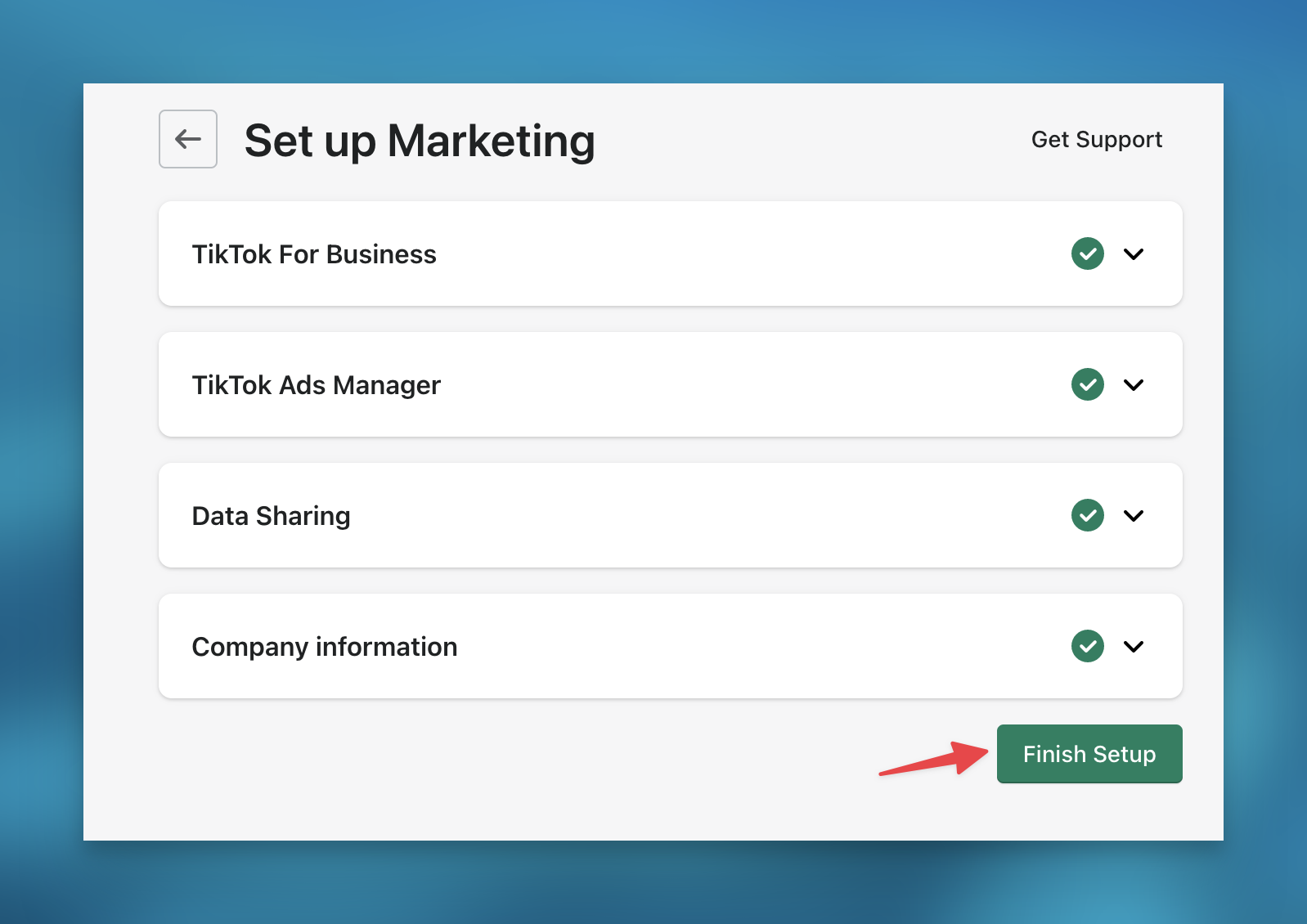Select the TikTok Ads Manager title text
This screenshot has height=924, width=1307.
point(317,385)
